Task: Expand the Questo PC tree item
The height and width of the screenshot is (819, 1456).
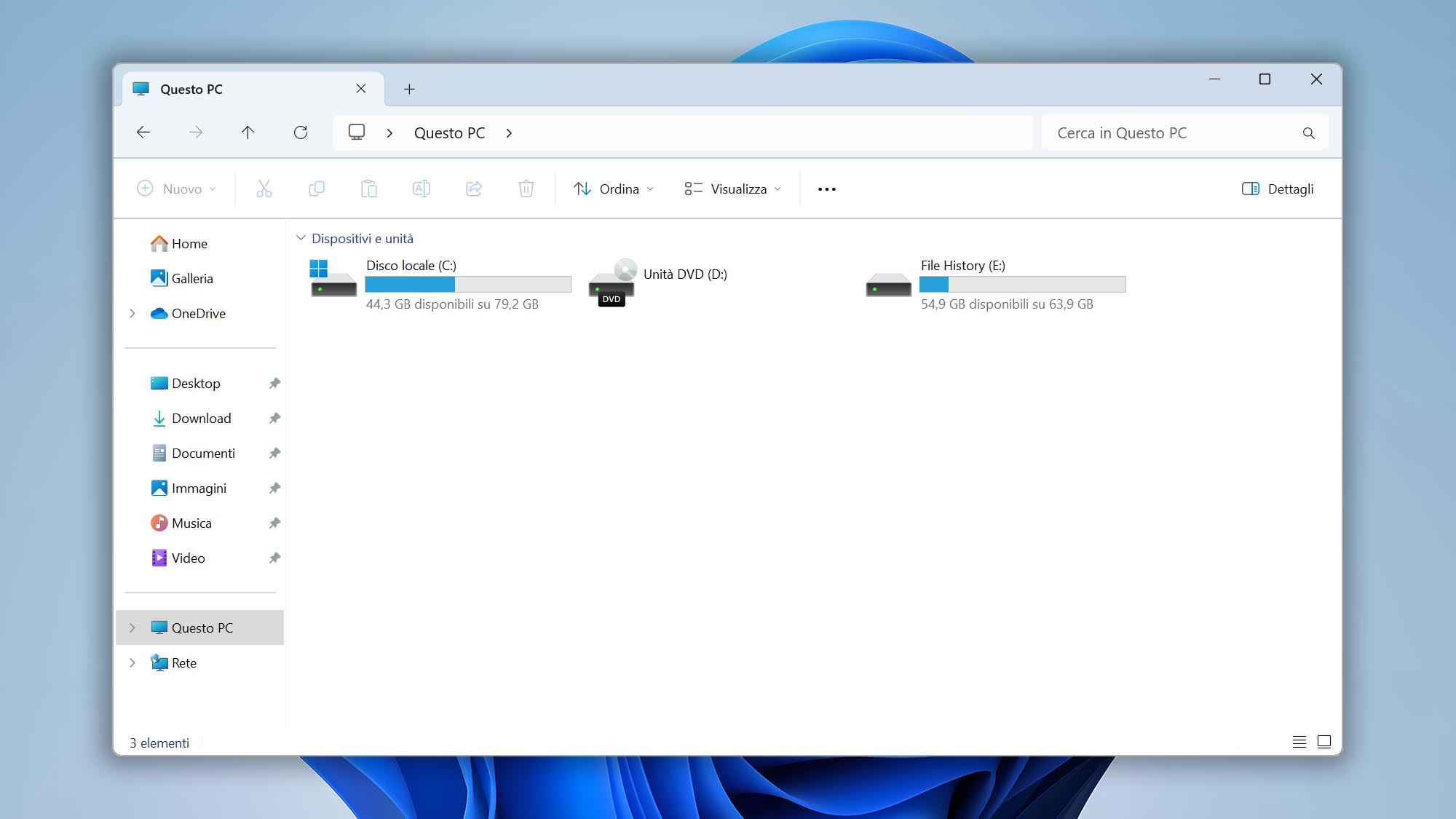Action: coord(131,627)
